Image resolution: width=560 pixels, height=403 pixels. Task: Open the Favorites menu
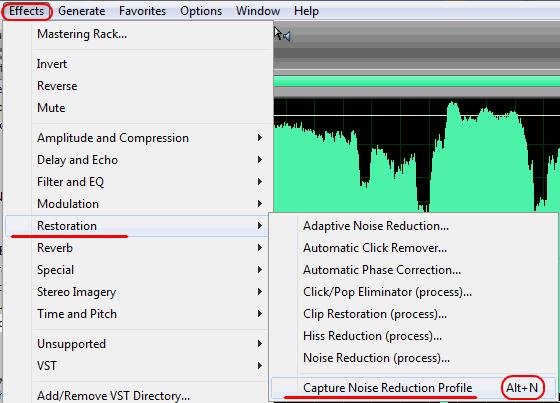click(142, 11)
